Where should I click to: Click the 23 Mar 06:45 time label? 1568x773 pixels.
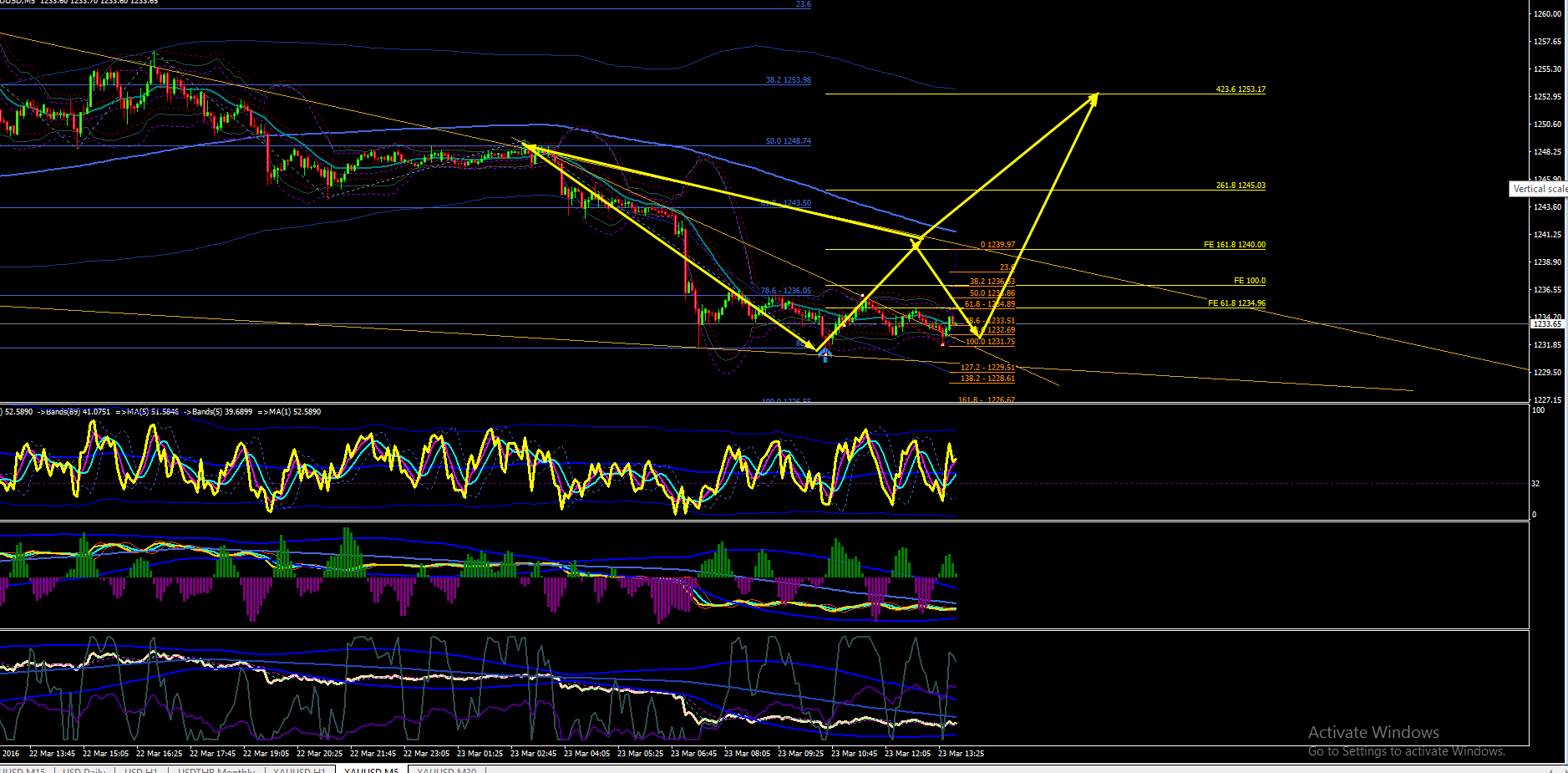(x=693, y=754)
